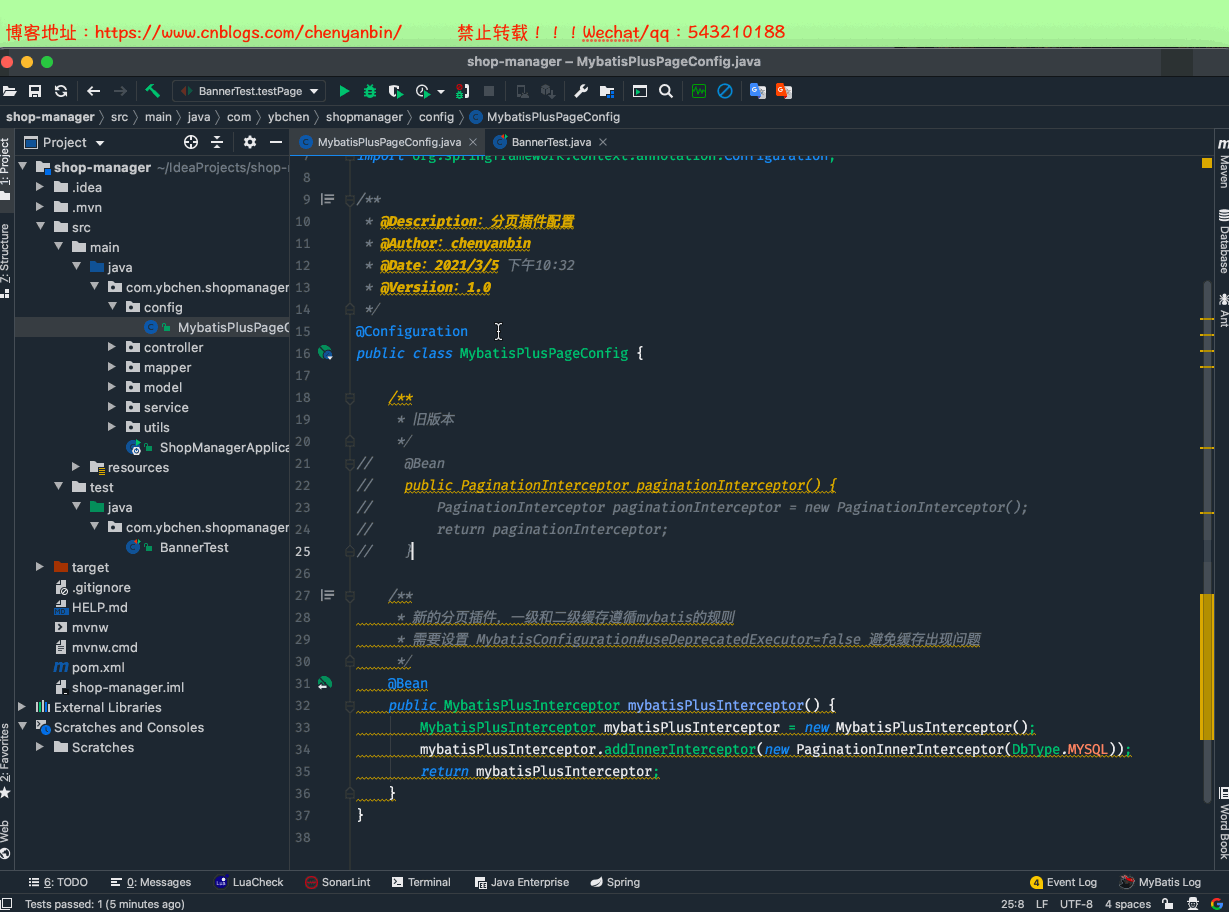Screen dimensions: 1229x912
Task: Open the MyBatis Log tool window
Action: tap(1160, 882)
